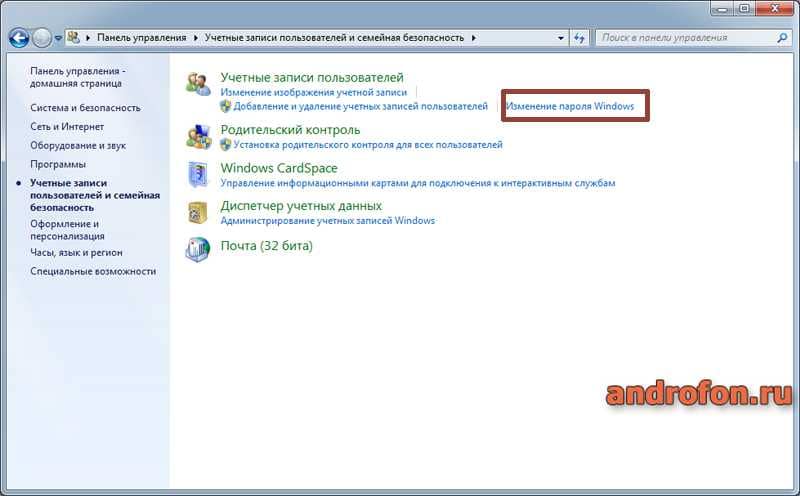
Task: Click shield icon beside Добавление и удаление
Action: (x=226, y=106)
